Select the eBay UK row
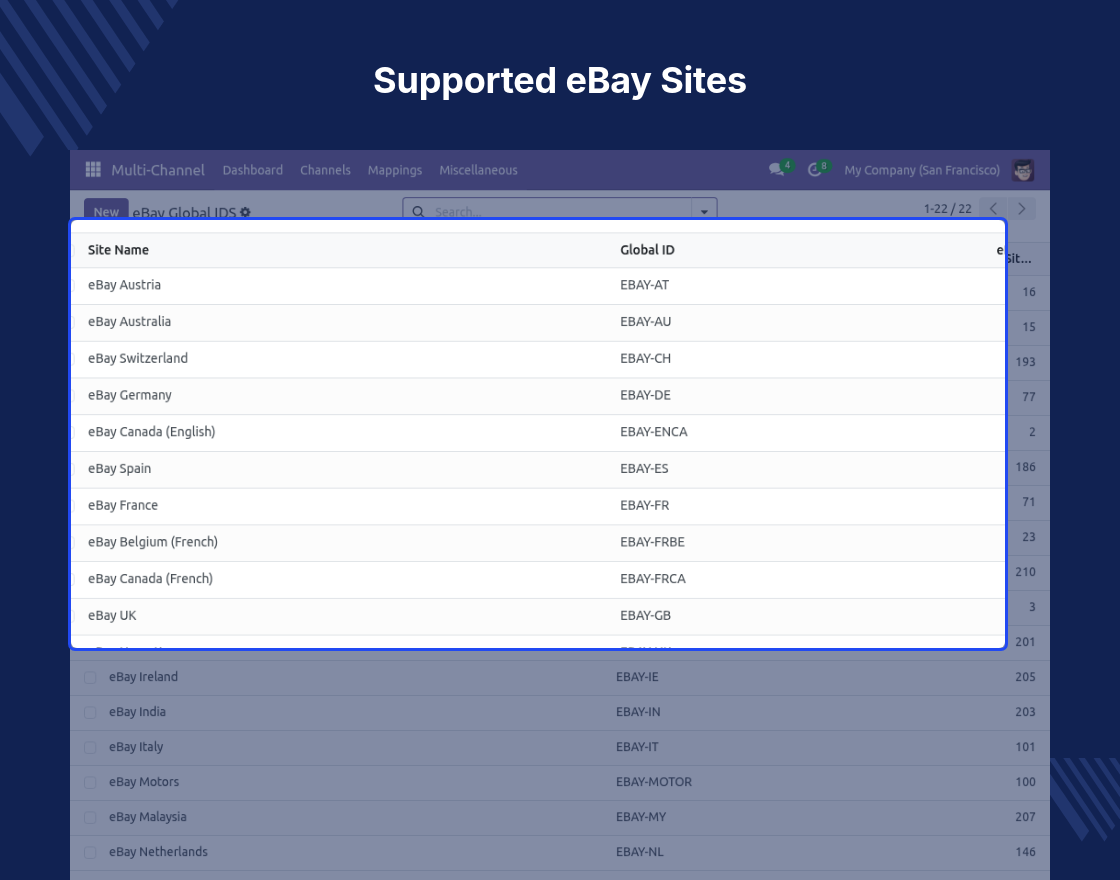The image size is (1120, 880). coord(538,616)
